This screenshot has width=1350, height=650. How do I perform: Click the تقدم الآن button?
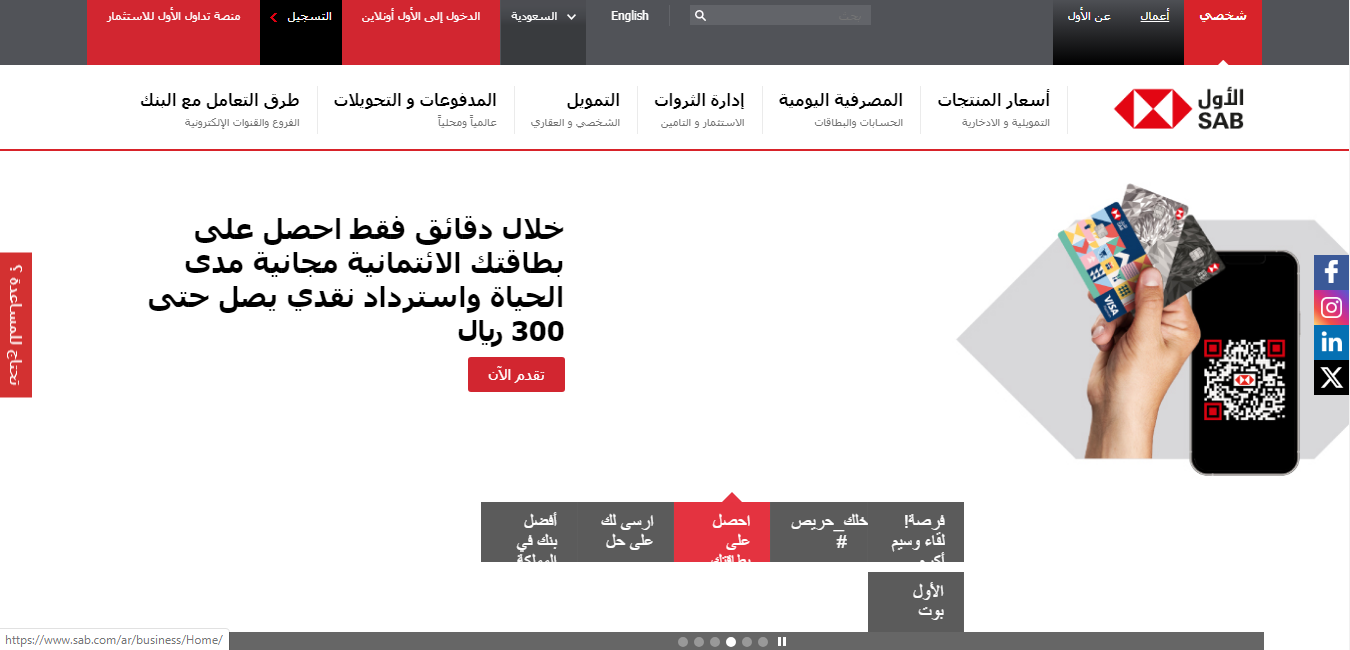(516, 375)
